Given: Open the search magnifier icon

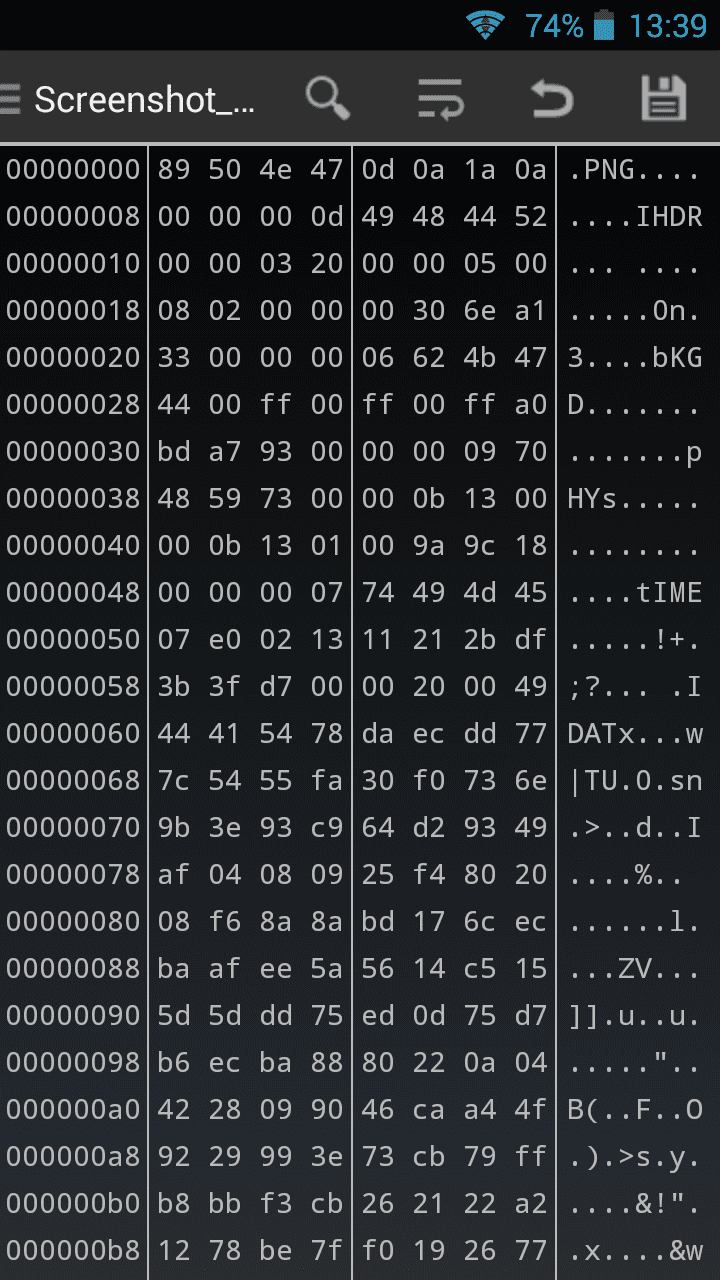Looking at the screenshot, I should coord(327,99).
